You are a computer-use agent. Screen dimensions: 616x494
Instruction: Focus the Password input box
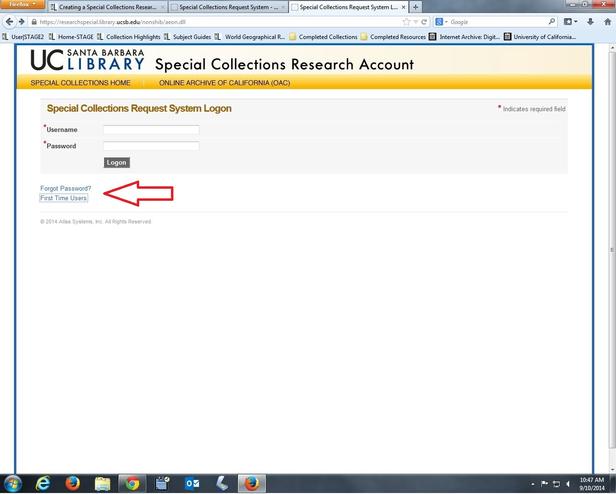[151, 146]
